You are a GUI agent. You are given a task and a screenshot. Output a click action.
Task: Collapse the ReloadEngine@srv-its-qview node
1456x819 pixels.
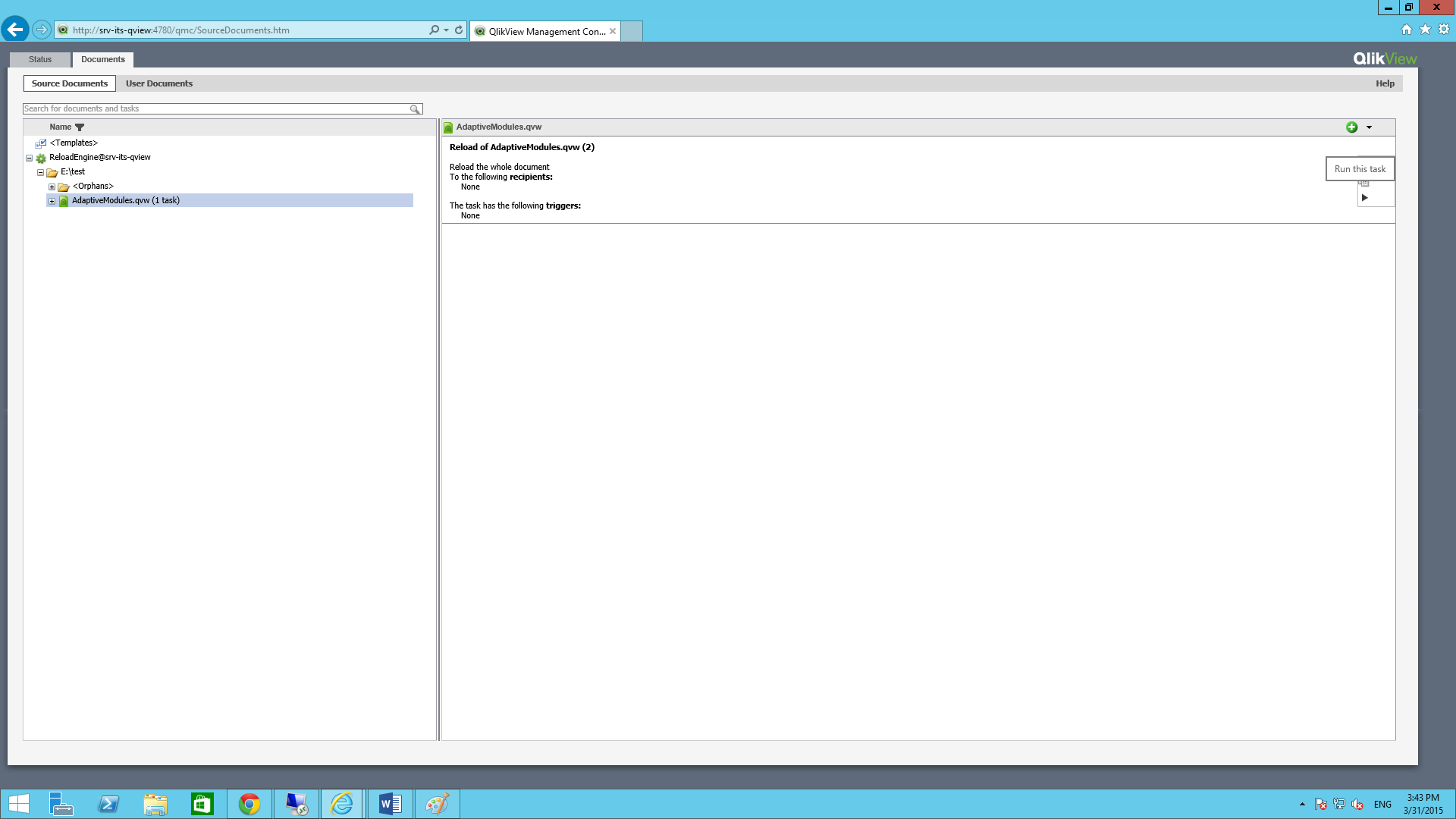point(30,158)
